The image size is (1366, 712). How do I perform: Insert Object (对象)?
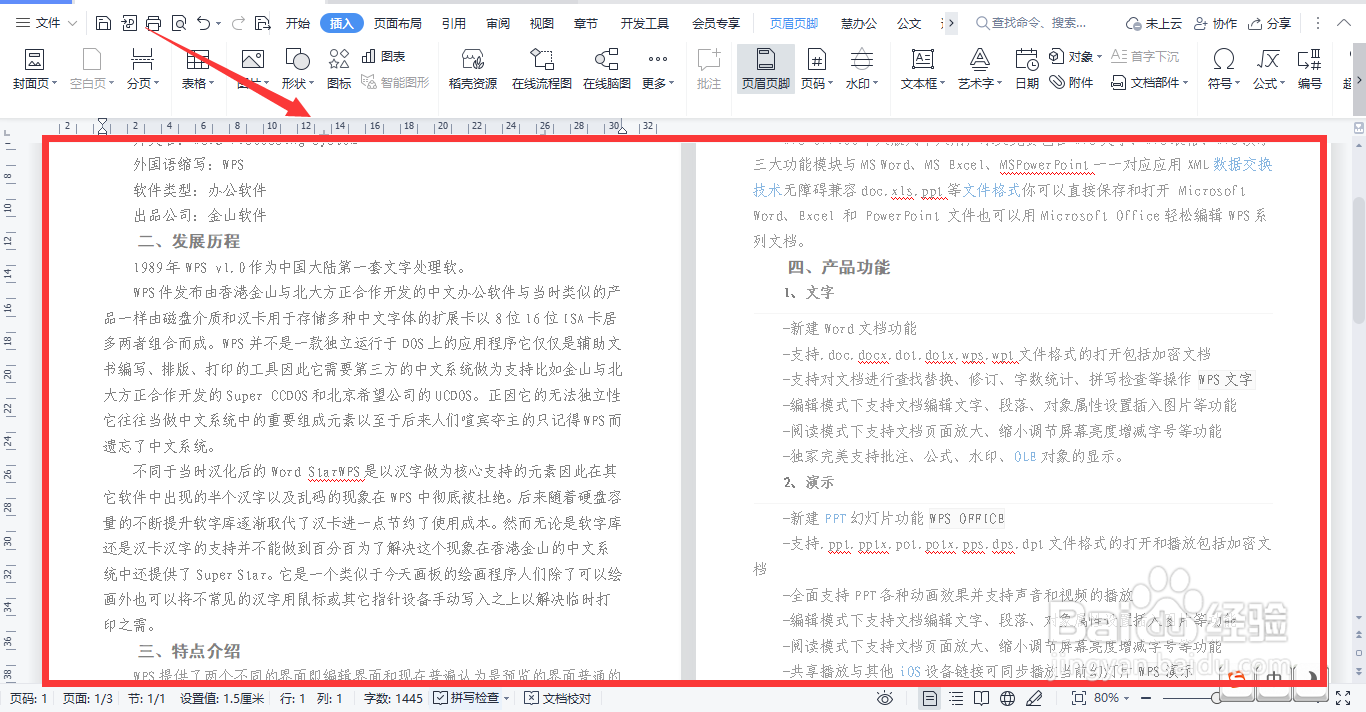pos(1075,57)
